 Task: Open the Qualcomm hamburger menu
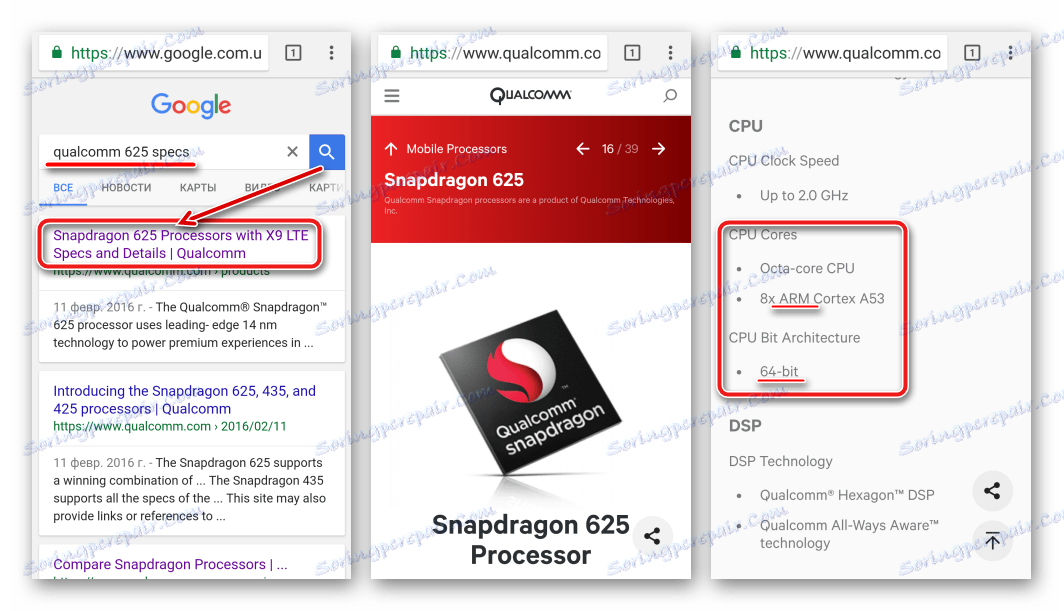pyautogui.click(x=392, y=96)
